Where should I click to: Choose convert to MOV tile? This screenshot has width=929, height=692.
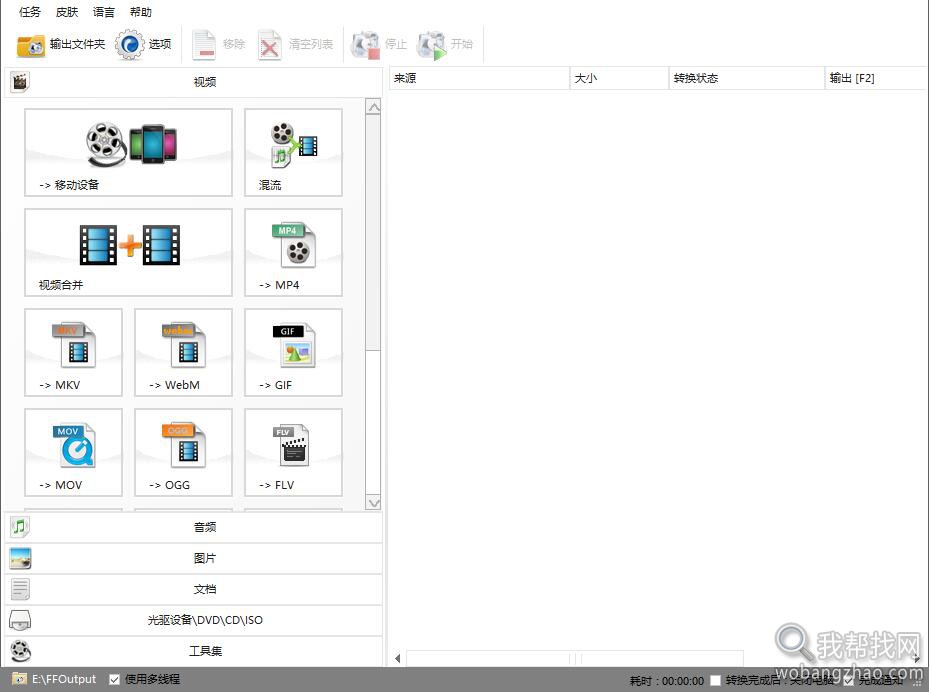click(73, 453)
